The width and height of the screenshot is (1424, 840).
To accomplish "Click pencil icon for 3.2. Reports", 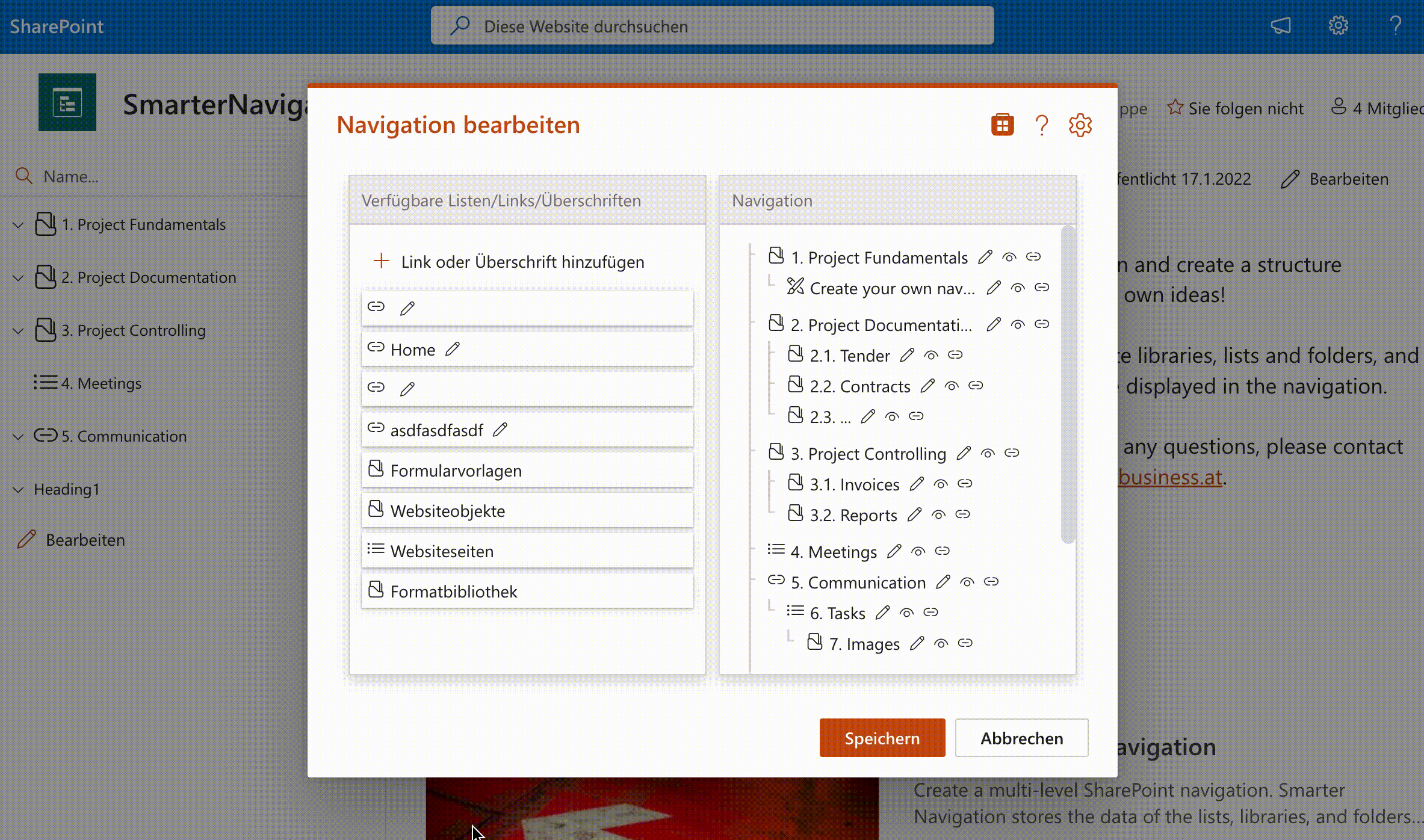I will [914, 514].
